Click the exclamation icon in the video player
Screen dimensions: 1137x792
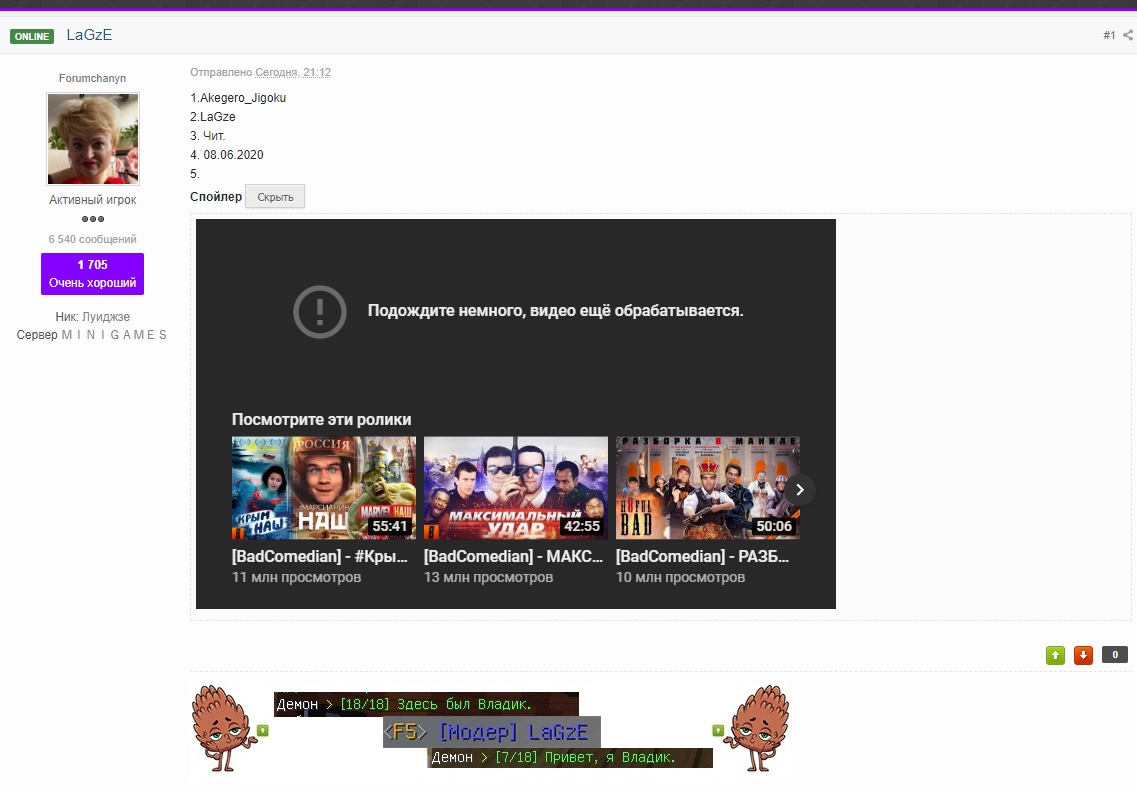[x=319, y=312]
